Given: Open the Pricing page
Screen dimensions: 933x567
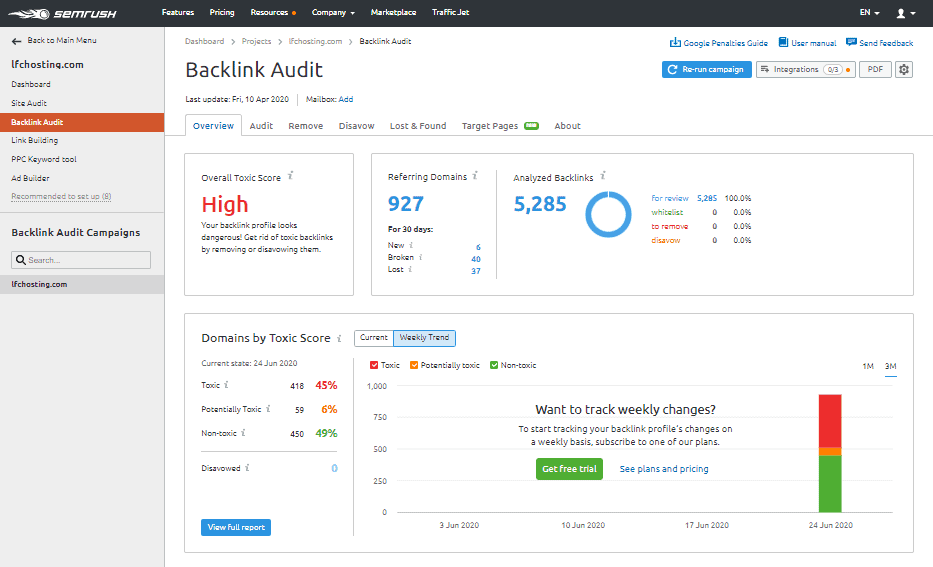Looking at the screenshot, I should tap(222, 12).
